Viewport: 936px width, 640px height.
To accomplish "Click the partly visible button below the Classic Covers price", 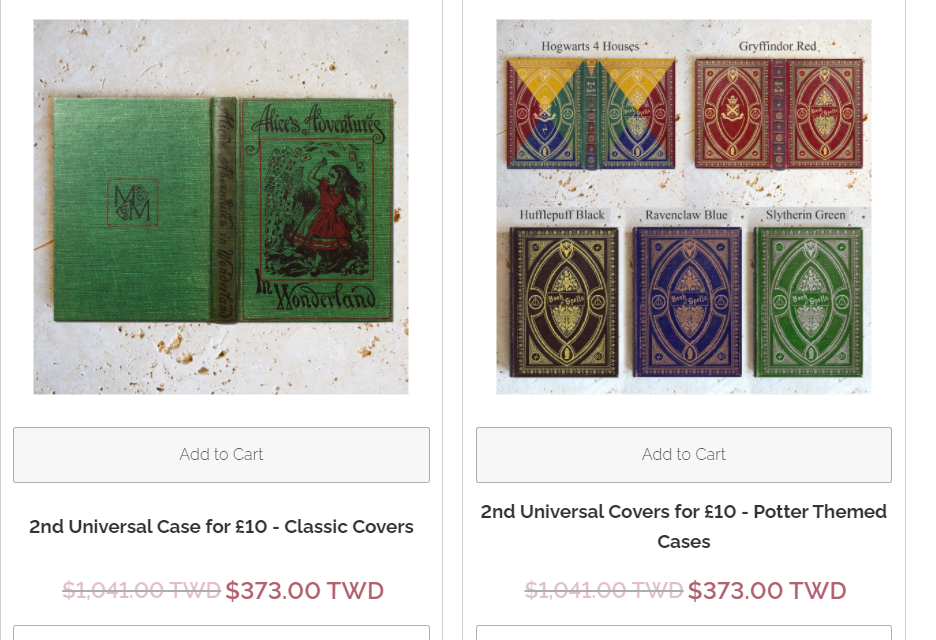I will point(221,633).
